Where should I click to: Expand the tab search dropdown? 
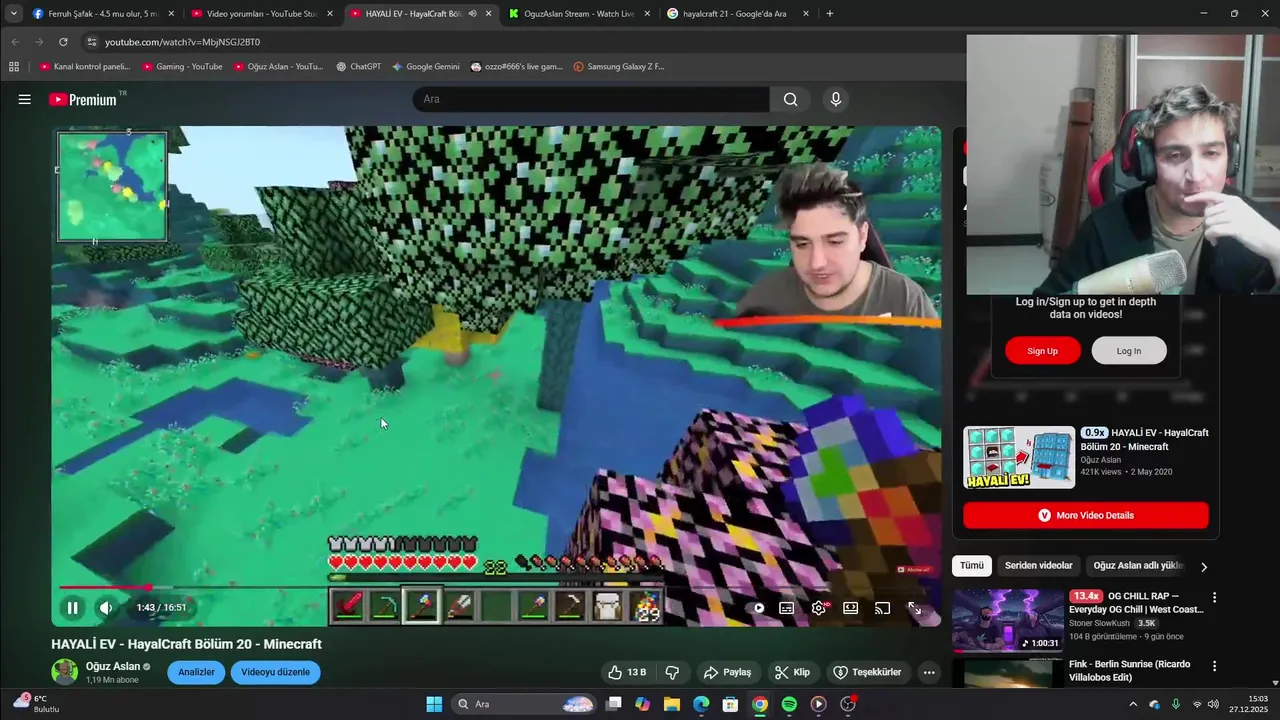pyautogui.click(x=14, y=14)
